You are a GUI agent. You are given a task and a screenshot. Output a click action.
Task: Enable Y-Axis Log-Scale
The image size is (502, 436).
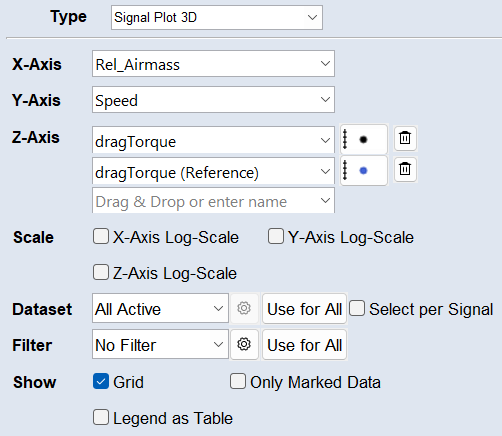click(x=276, y=236)
